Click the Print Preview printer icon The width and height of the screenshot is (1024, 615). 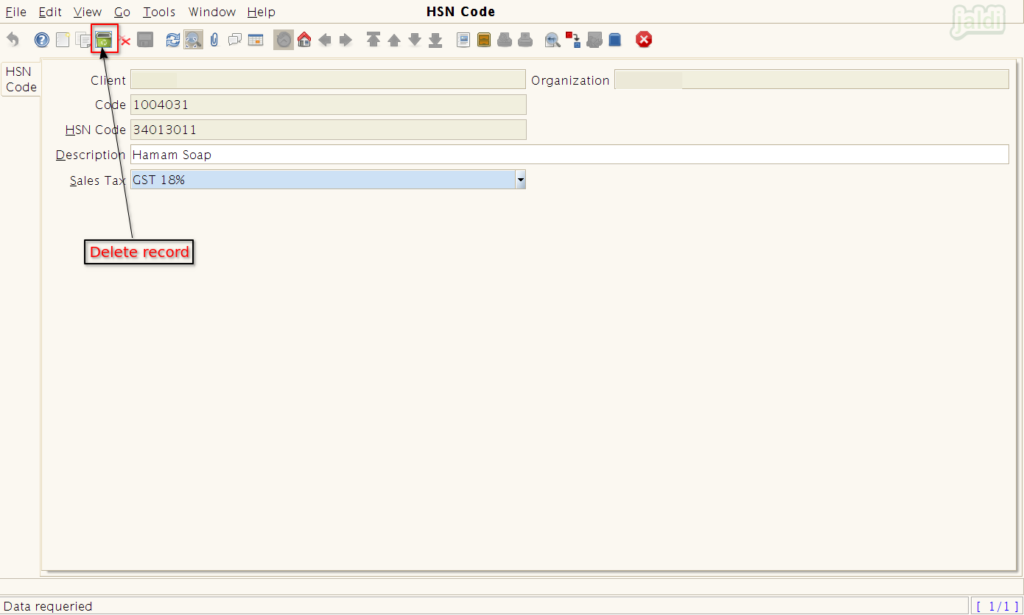pyautogui.click(x=504, y=40)
